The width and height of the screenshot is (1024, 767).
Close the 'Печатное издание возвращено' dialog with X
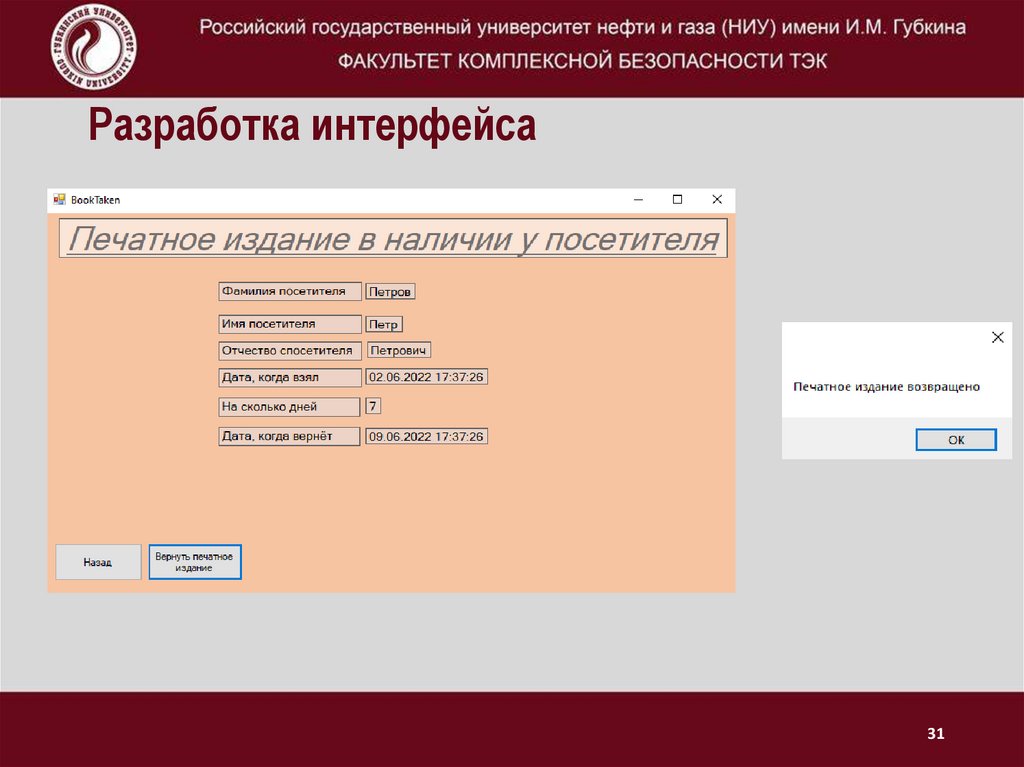(997, 338)
